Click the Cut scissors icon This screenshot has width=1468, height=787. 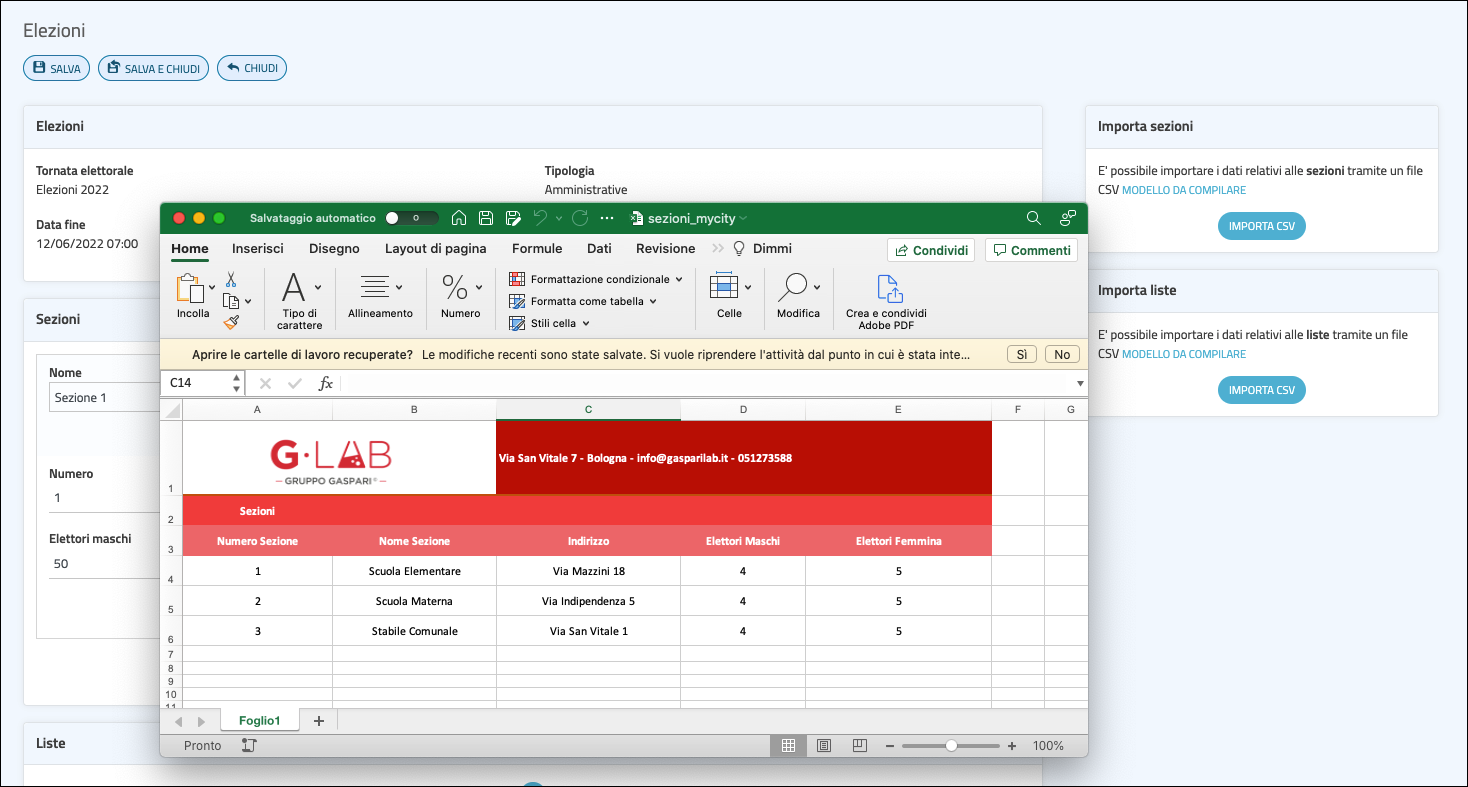(x=231, y=280)
